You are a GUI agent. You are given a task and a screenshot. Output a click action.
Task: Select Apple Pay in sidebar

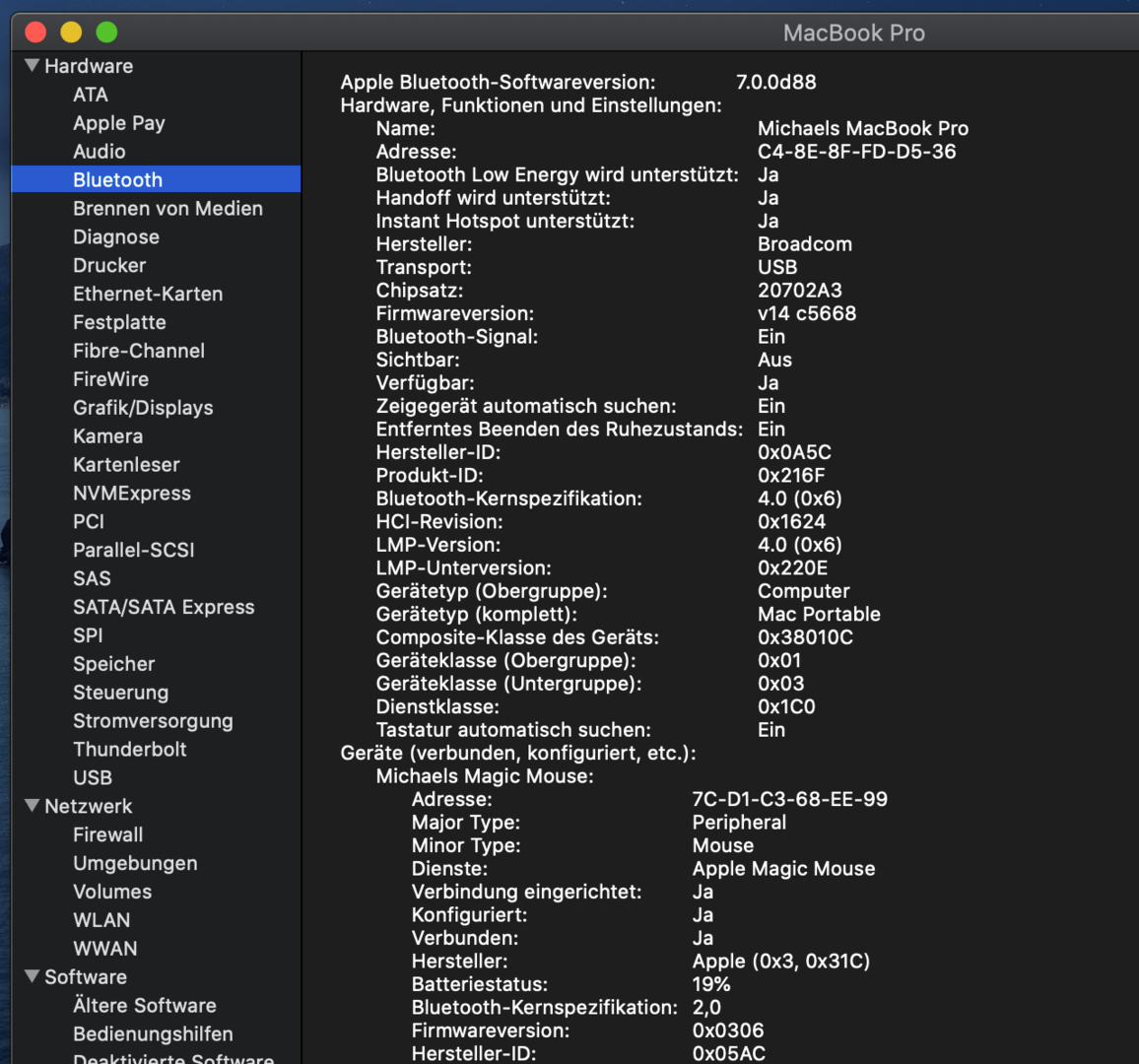coord(118,123)
